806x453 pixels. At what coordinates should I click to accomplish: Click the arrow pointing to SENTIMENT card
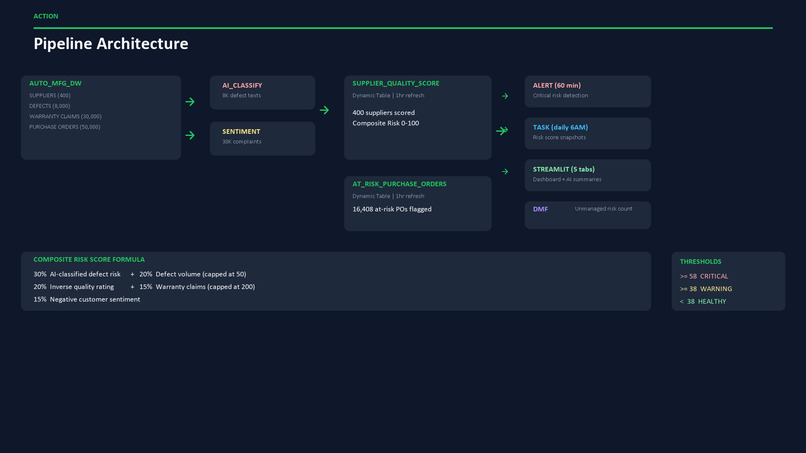click(x=190, y=135)
